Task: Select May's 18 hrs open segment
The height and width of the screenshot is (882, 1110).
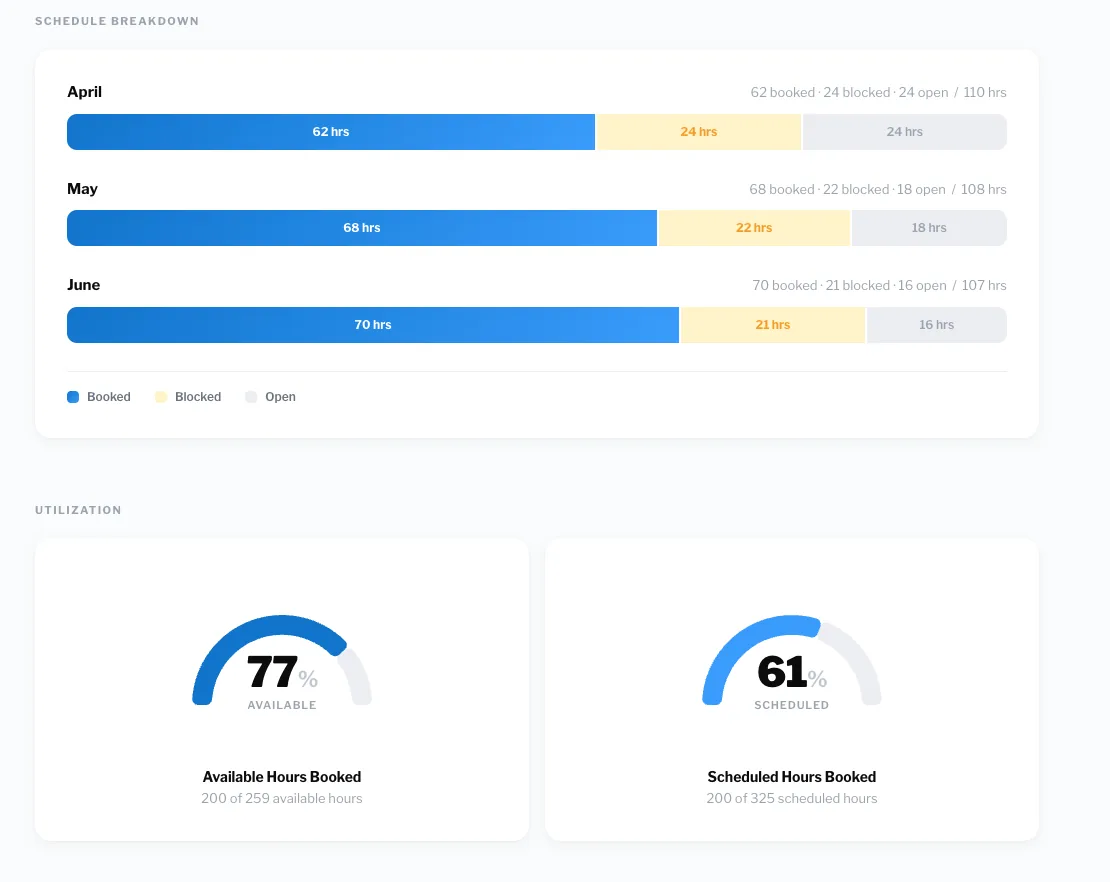Action: pos(929,228)
